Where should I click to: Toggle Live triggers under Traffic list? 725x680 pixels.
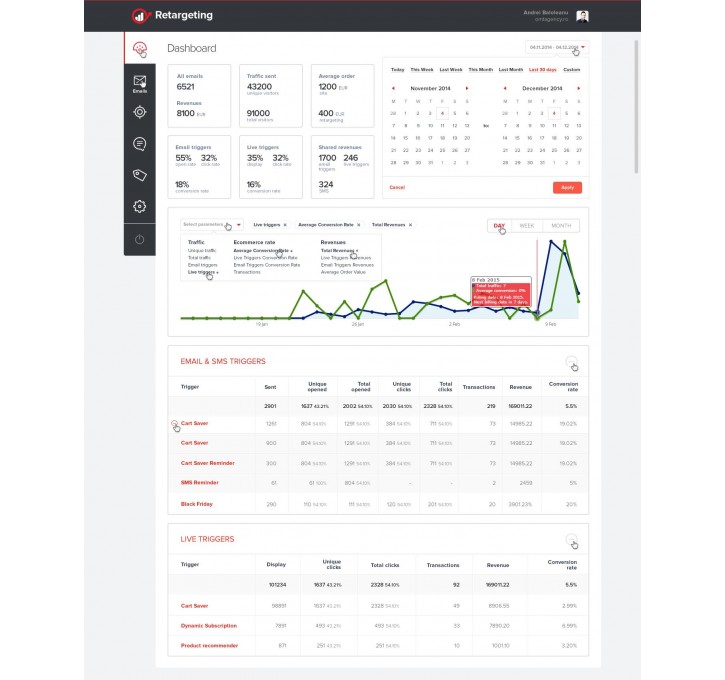203,272
